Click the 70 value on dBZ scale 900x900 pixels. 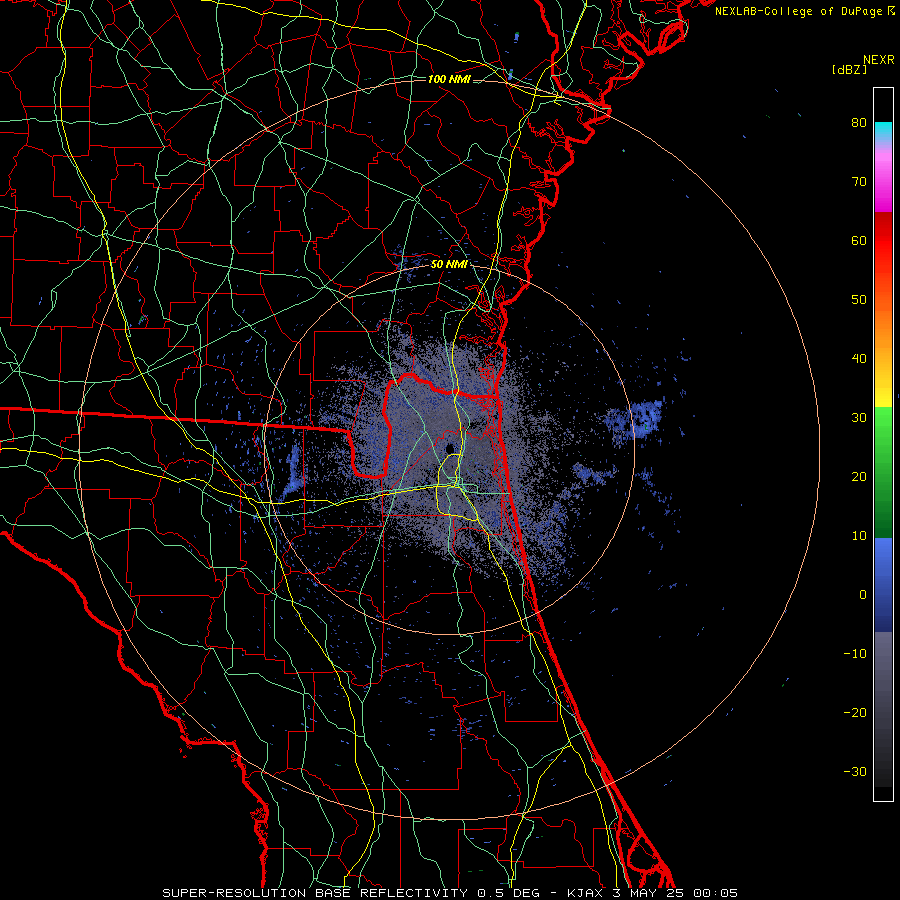[x=859, y=182]
